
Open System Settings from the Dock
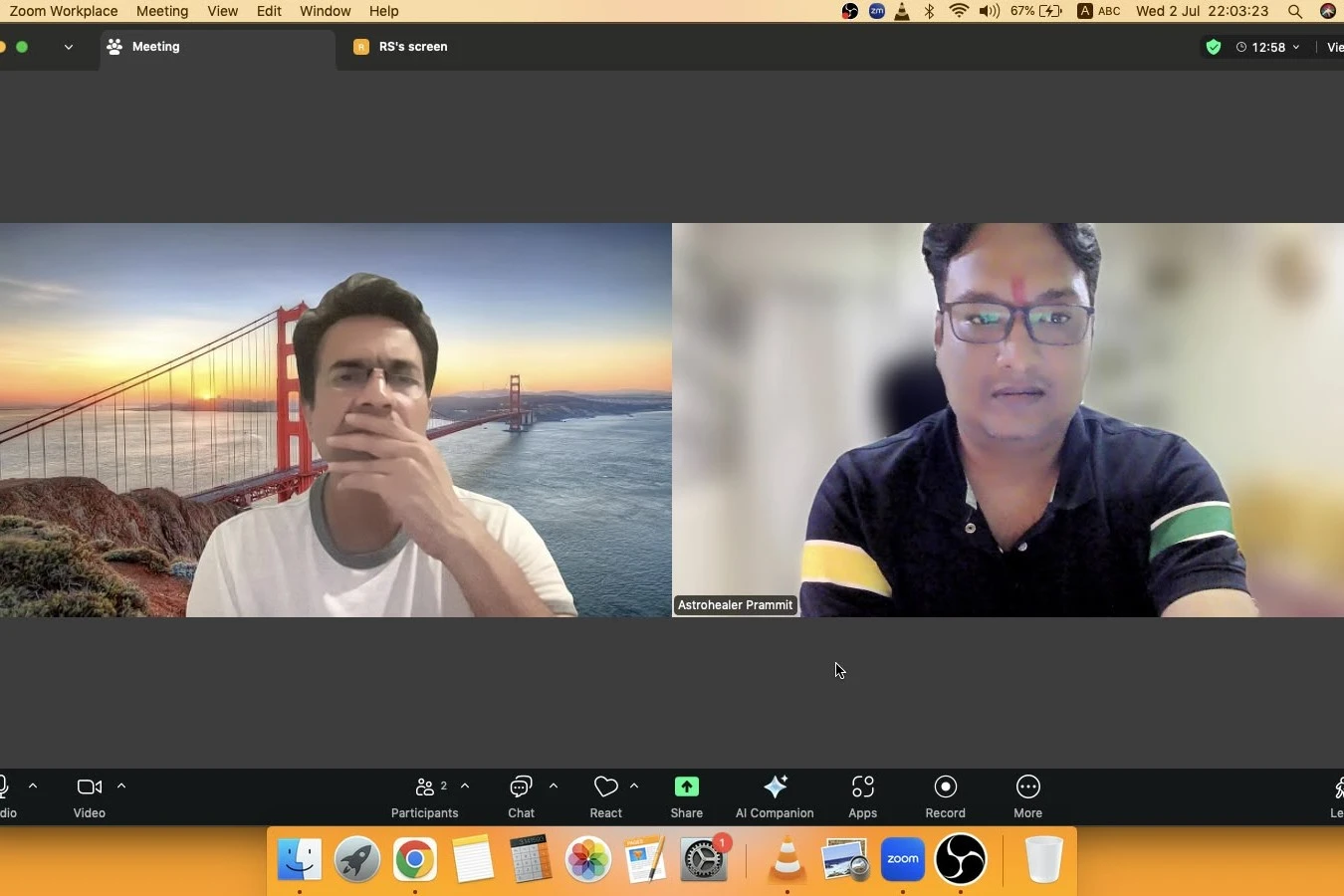pyautogui.click(x=704, y=858)
